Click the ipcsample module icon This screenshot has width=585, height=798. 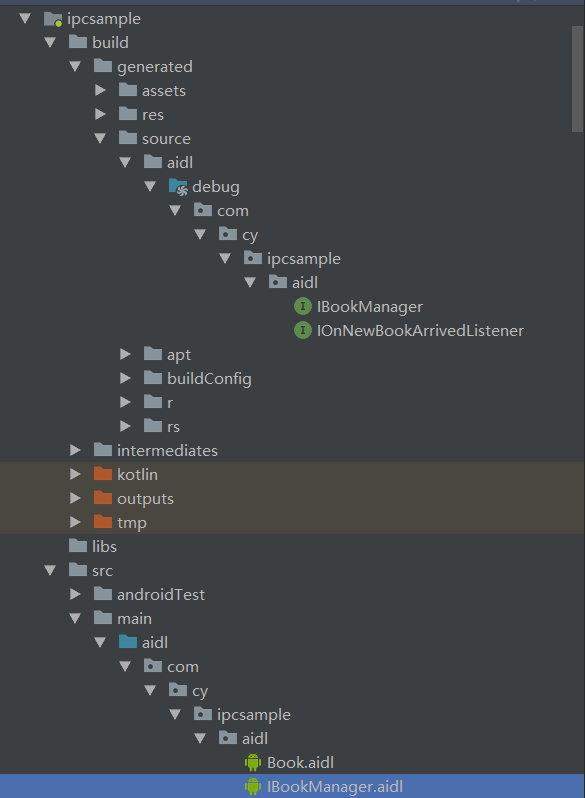pos(53,19)
